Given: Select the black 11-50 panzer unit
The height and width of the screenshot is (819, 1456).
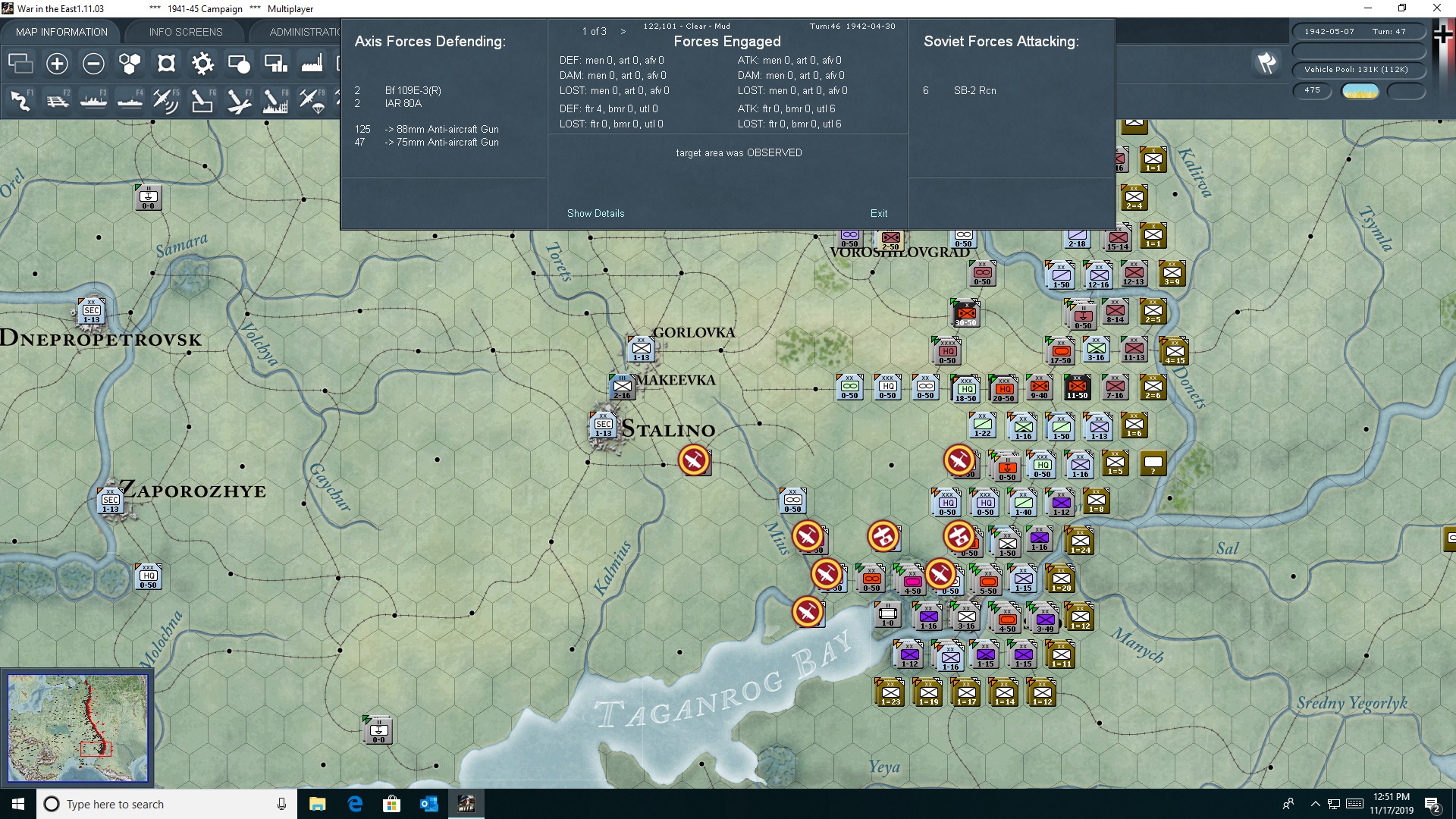Looking at the screenshot, I should [x=1077, y=388].
